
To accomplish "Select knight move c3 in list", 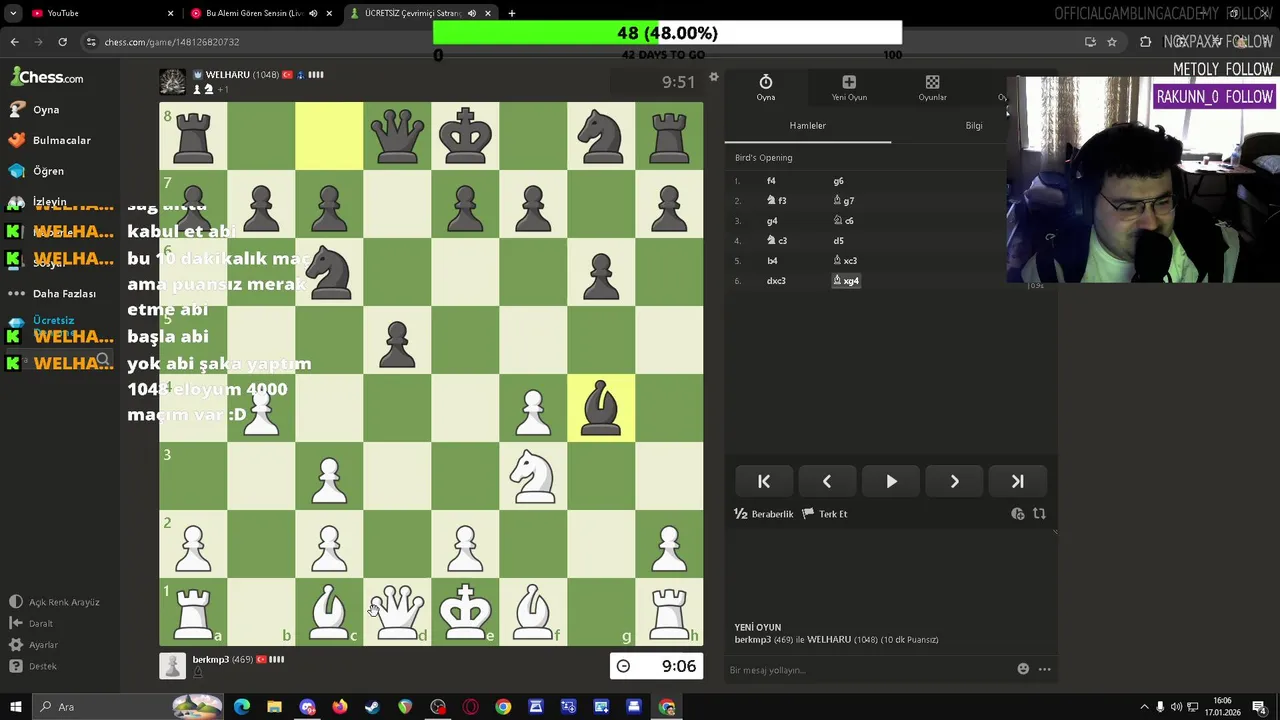I will pyautogui.click(x=776, y=241).
